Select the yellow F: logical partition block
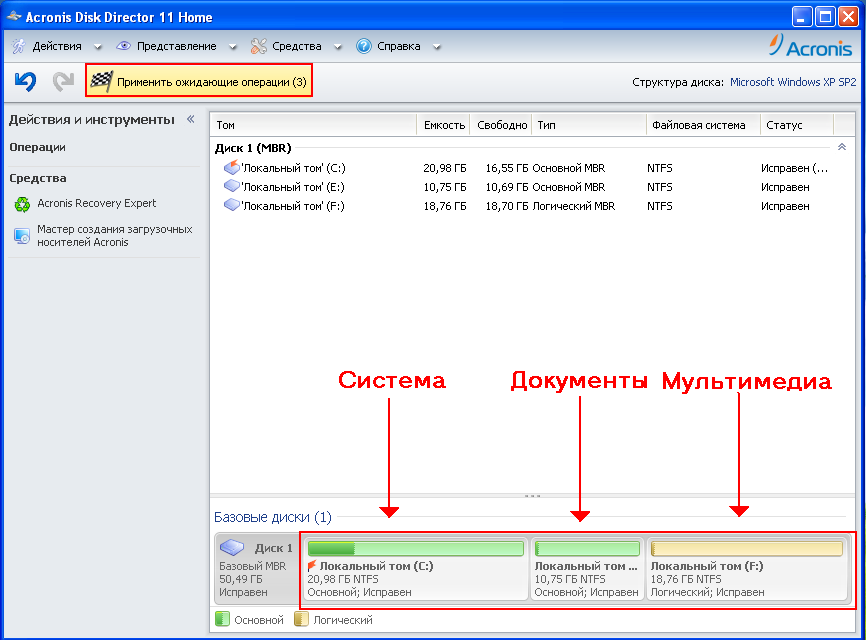The height and width of the screenshot is (640, 866). click(747, 569)
